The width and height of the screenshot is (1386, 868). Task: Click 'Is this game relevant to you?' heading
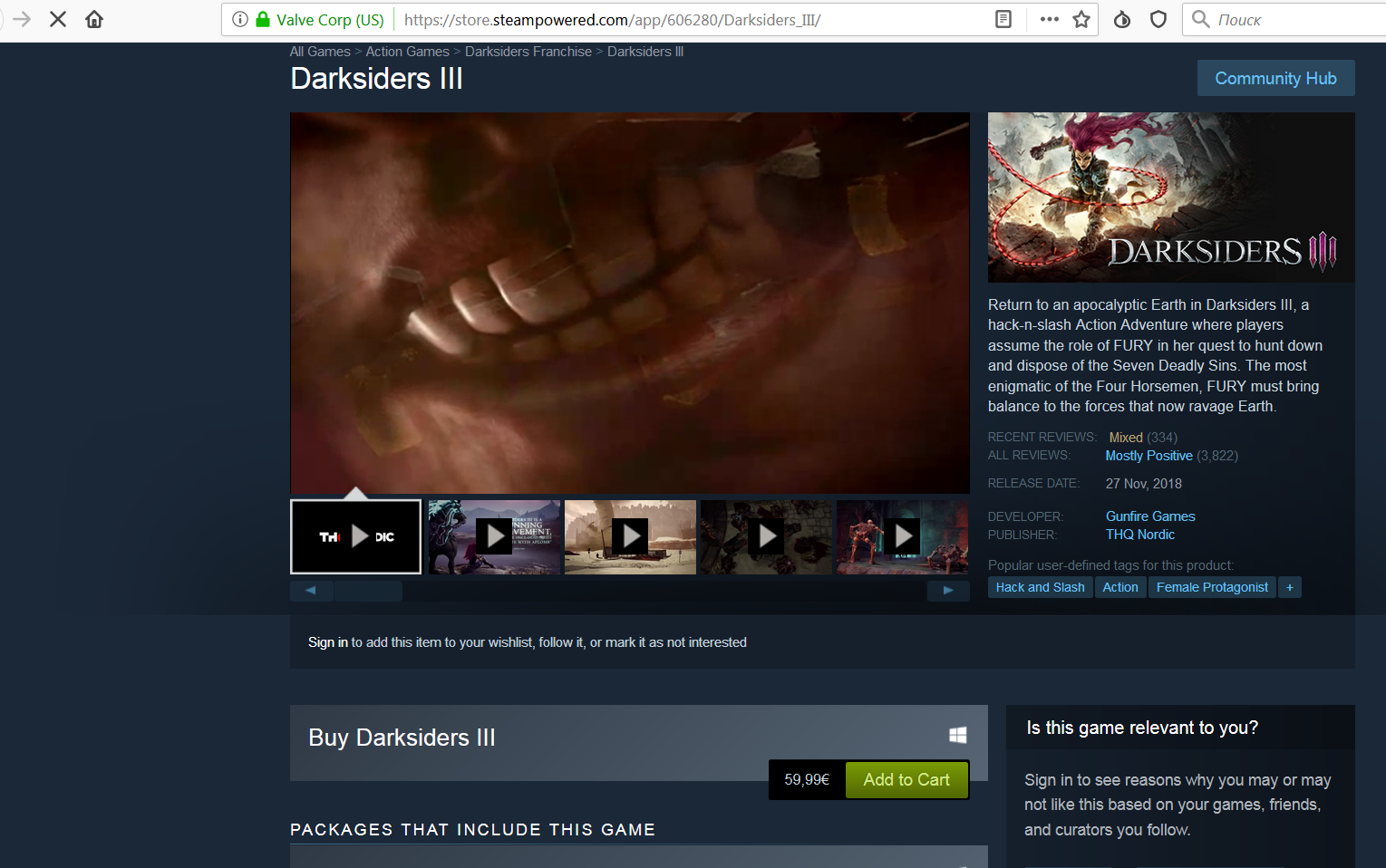tap(1142, 728)
